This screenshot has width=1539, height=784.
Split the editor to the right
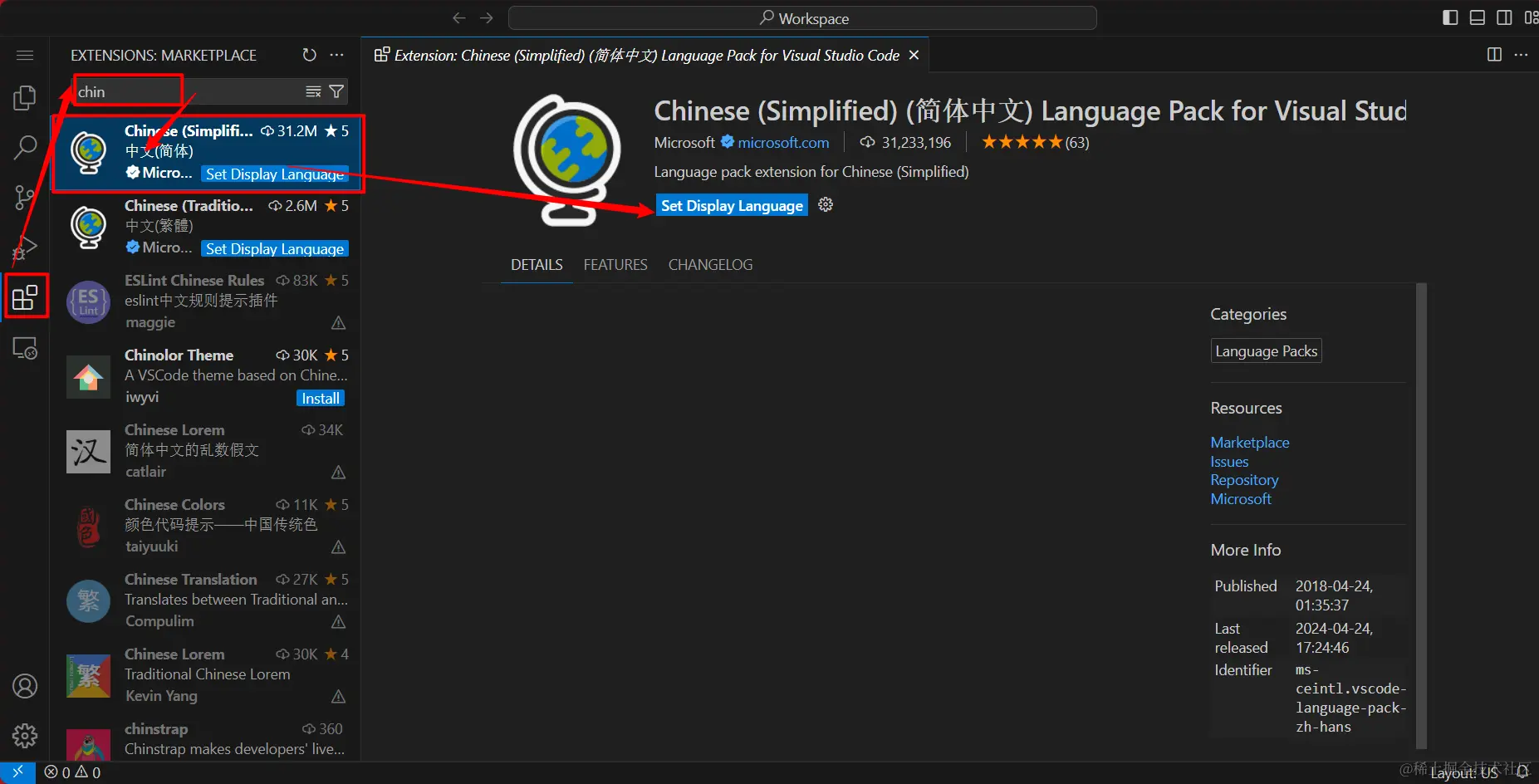(1494, 55)
